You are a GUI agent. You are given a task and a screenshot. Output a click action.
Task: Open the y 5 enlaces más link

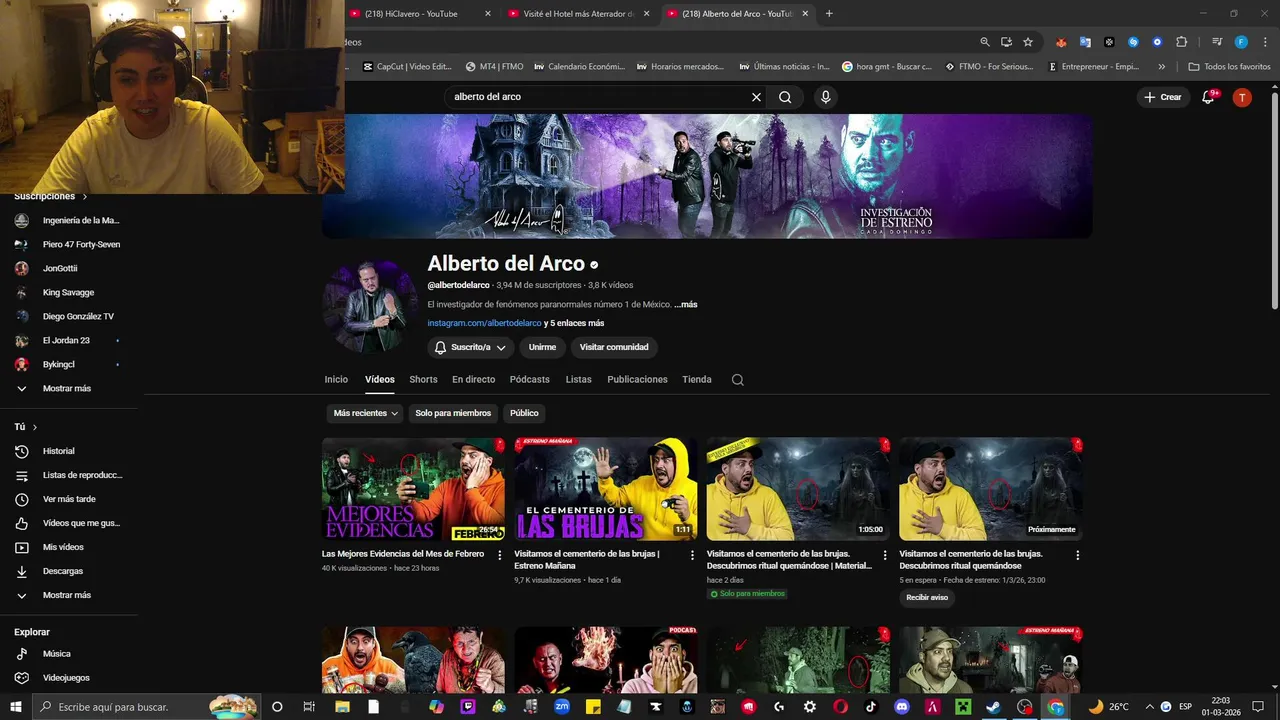(x=574, y=323)
